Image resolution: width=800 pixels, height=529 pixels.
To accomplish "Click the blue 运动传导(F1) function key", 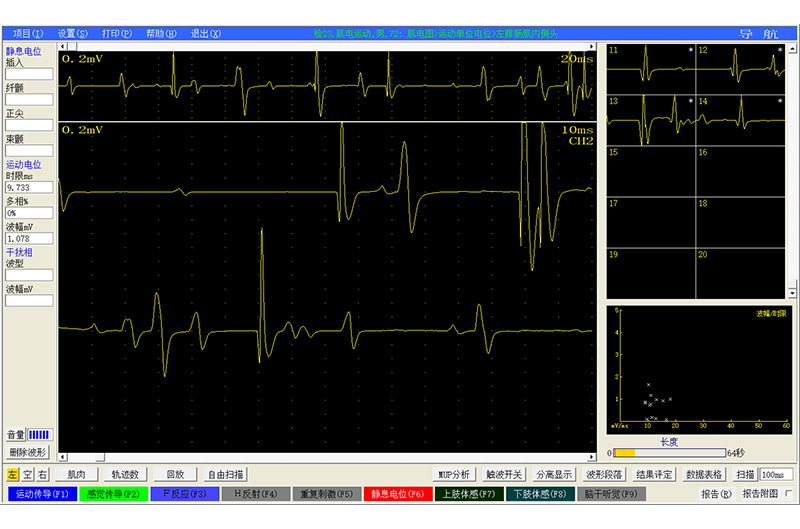I will pos(41,494).
